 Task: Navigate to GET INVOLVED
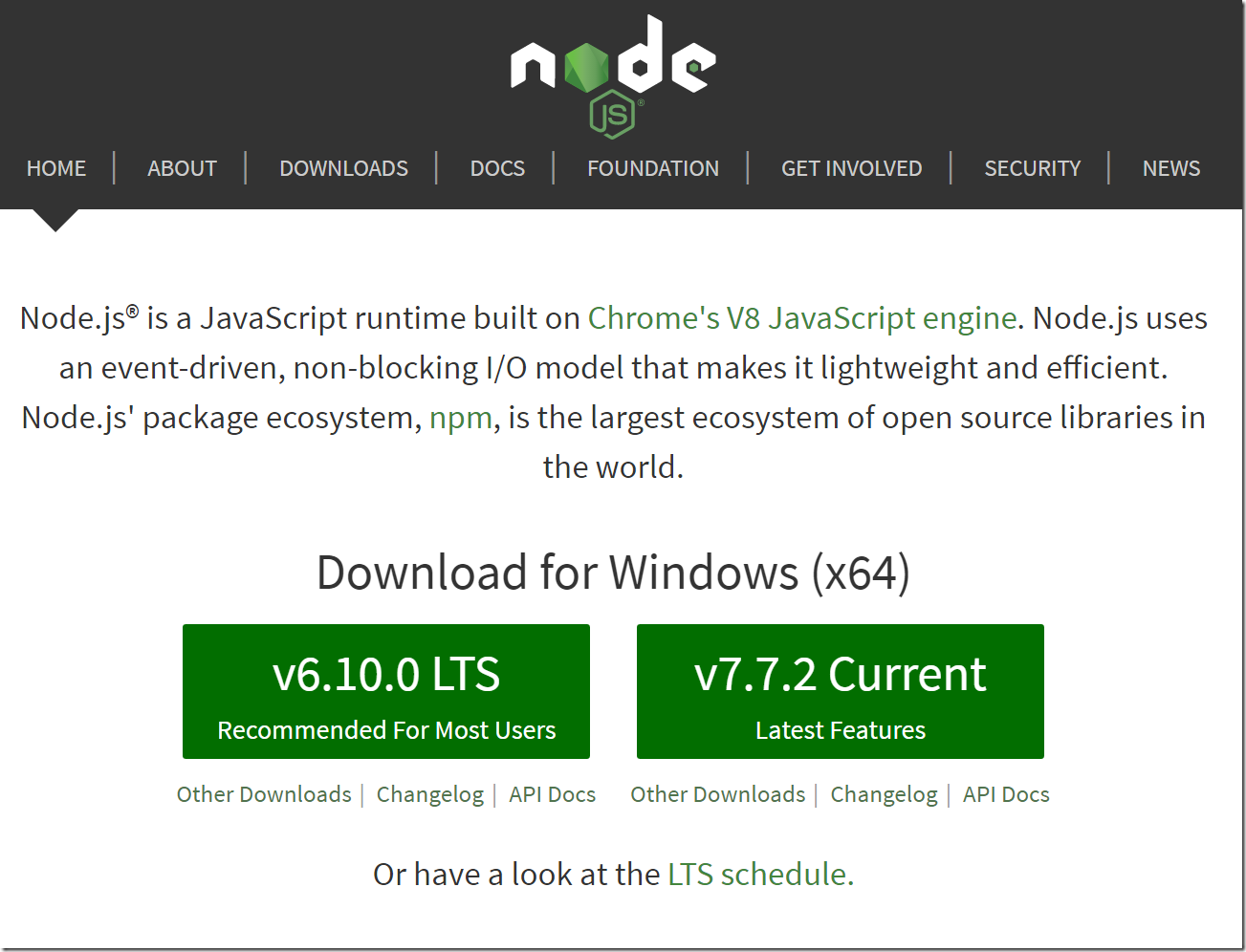pyautogui.click(x=852, y=168)
